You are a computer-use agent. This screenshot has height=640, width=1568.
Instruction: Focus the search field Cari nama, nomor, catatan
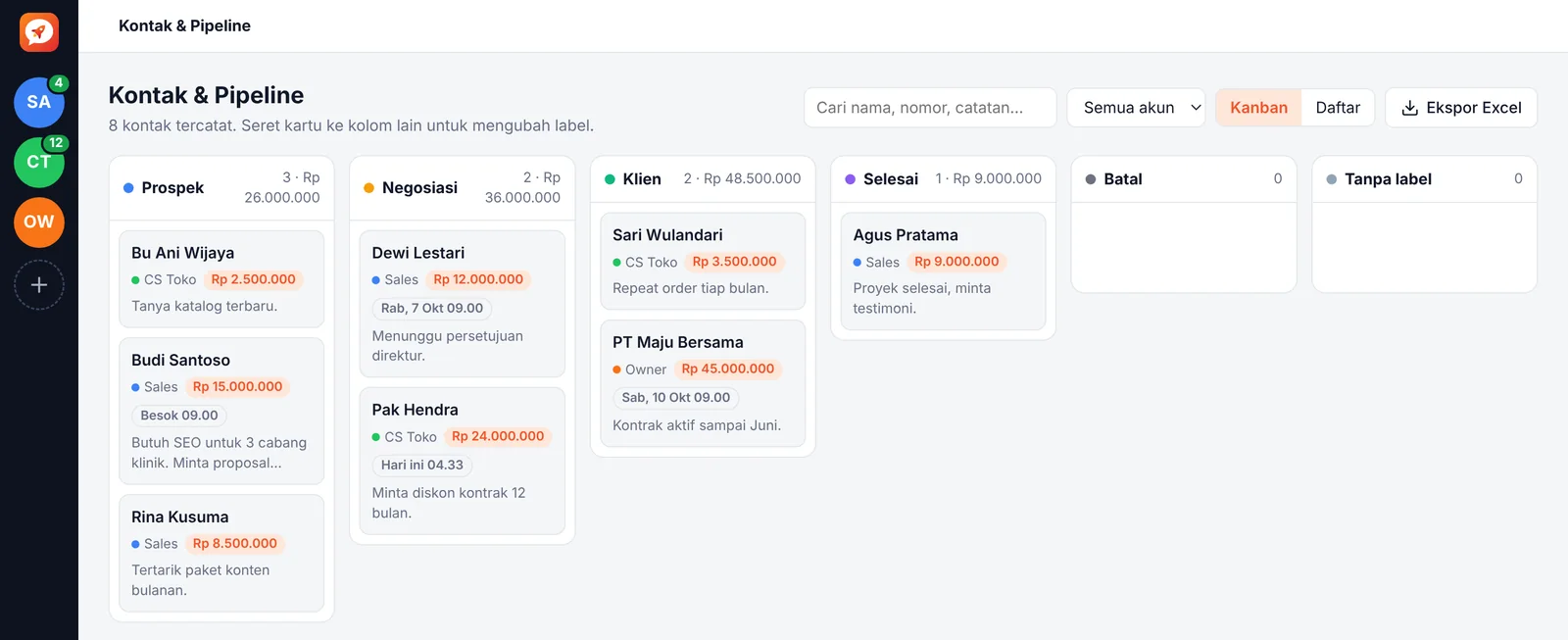tap(930, 108)
